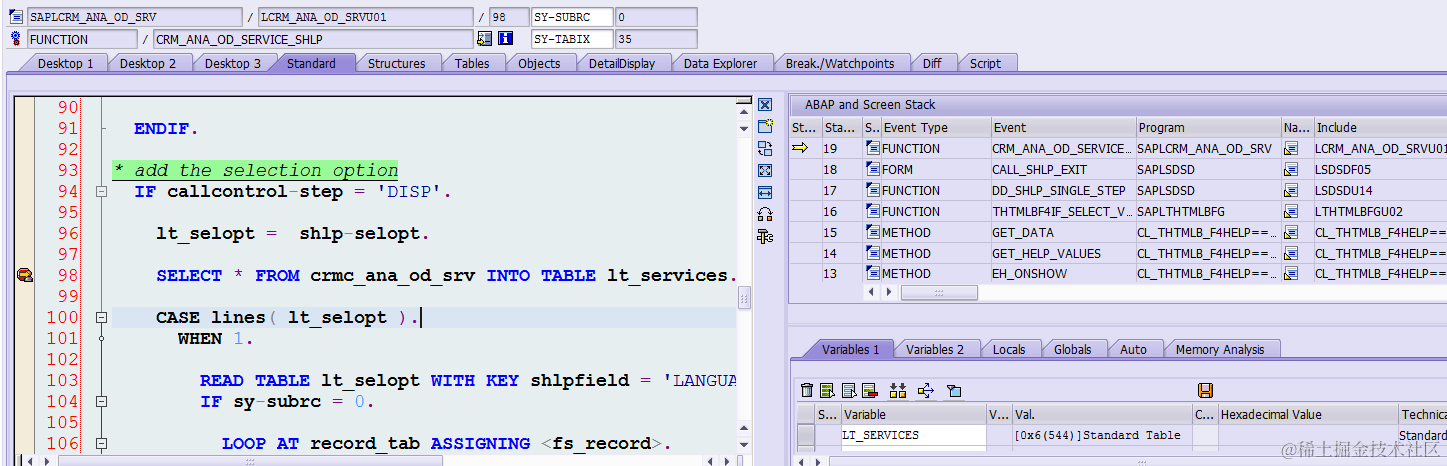Click the full screen maximize tool icon

tap(765, 170)
